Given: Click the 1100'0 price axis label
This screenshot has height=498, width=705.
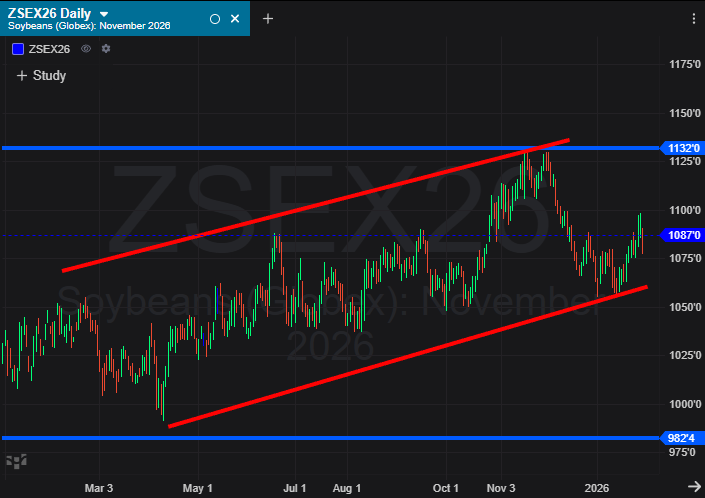Looking at the screenshot, I should tap(685, 210).
